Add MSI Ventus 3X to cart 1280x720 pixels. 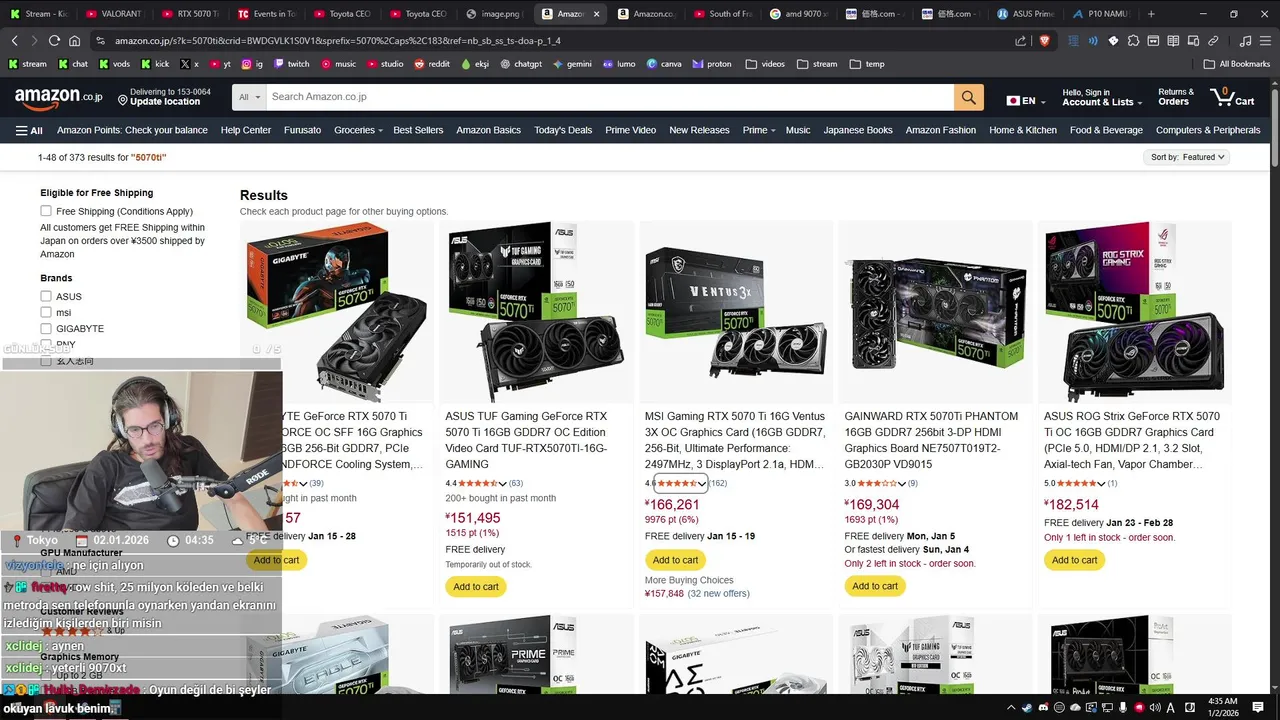[676, 560]
